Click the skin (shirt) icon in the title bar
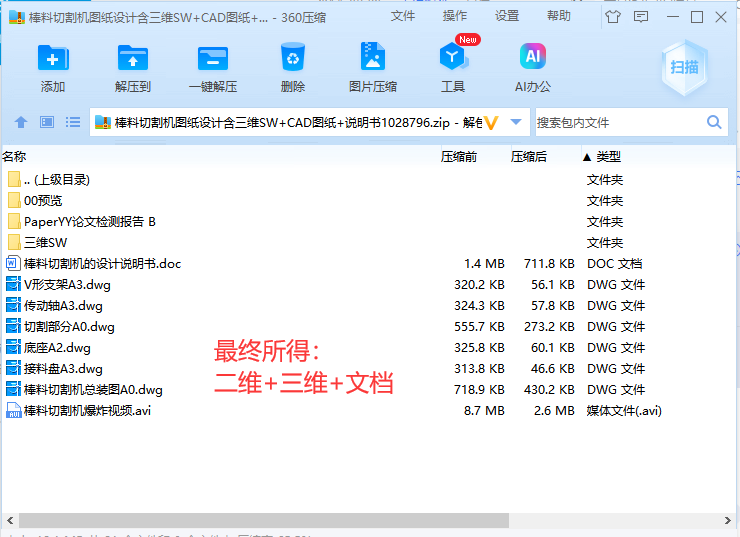The image size is (740, 537). pos(613,17)
